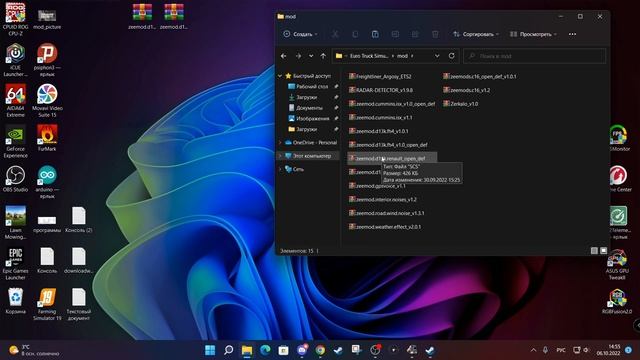Viewport: 640px width, 360px height.
Task: Click Movavi Video Suite 15 desktop icon
Action: (x=47, y=100)
